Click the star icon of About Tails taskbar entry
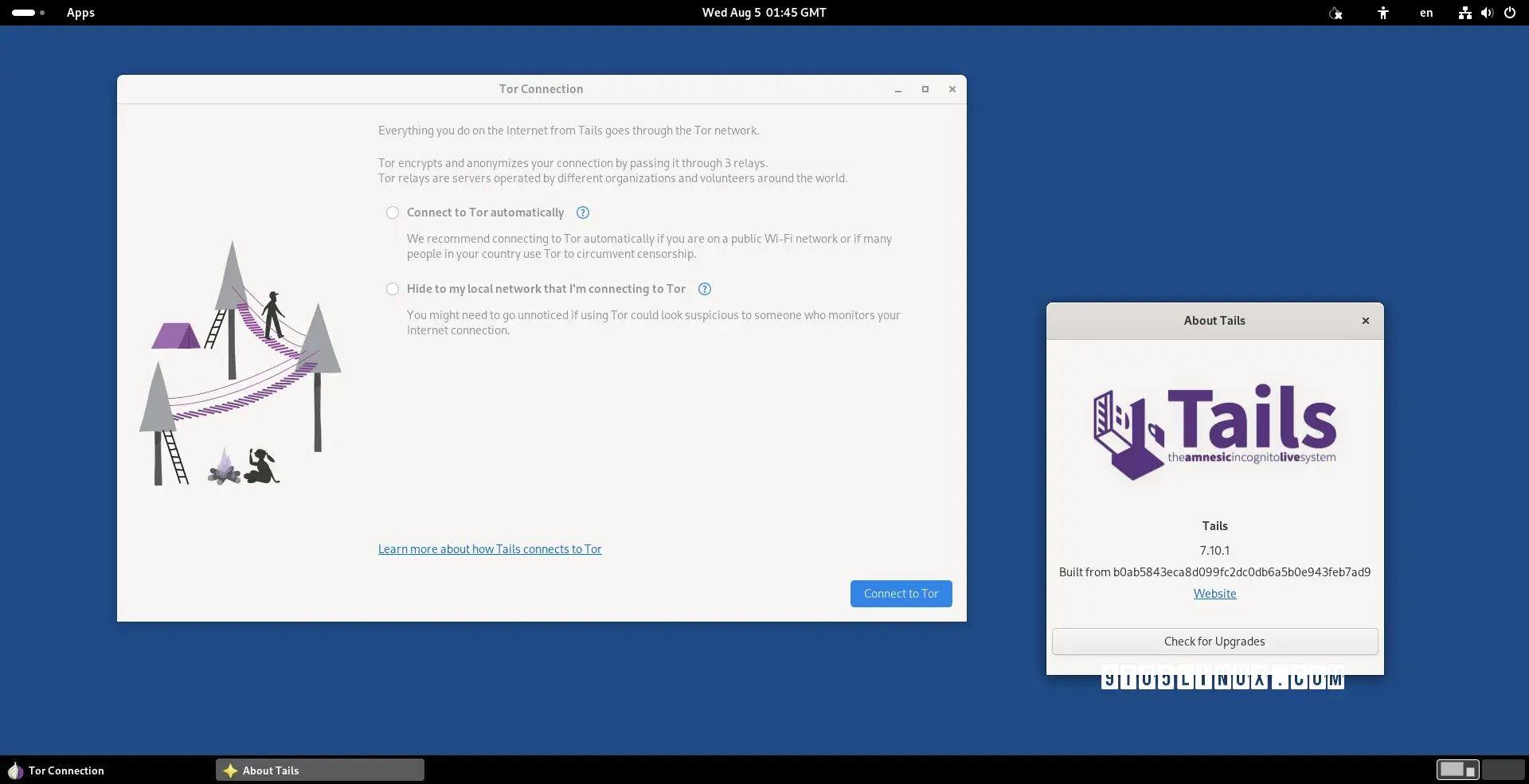1529x784 pixels. pos(230,770)
